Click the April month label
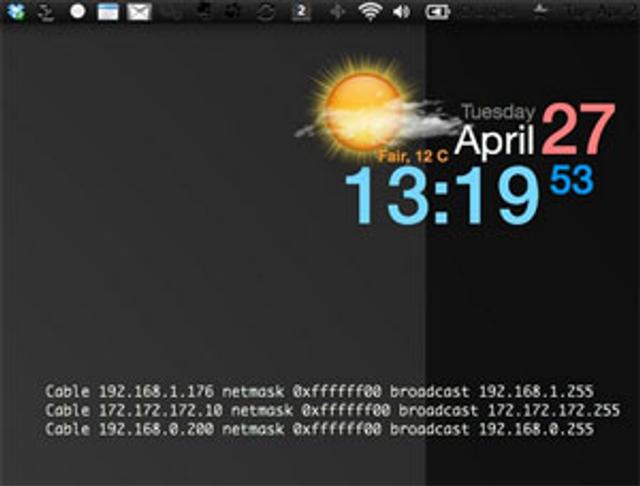Viewport: 640px width, 486px height. (494, 140)
